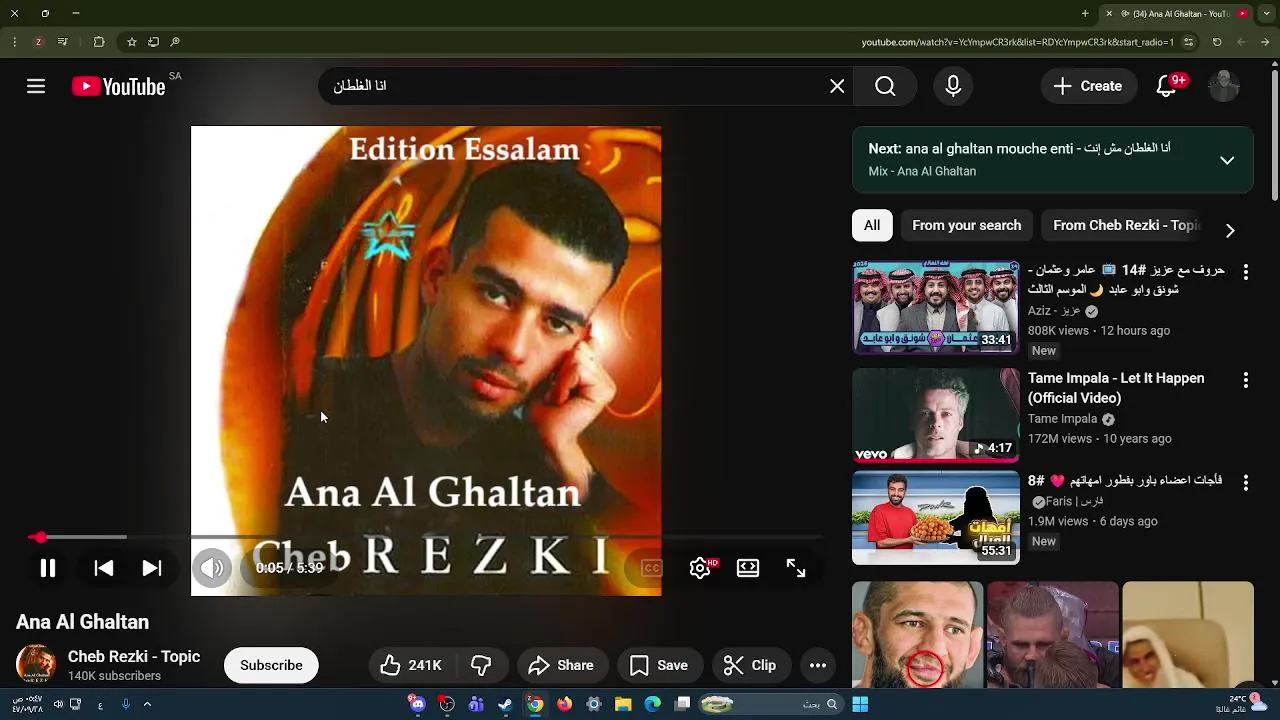The image size is (1280, 720).
Task: Play Tame Impala - Let It Happen thumbnail
Action: (x=936, y=415)
